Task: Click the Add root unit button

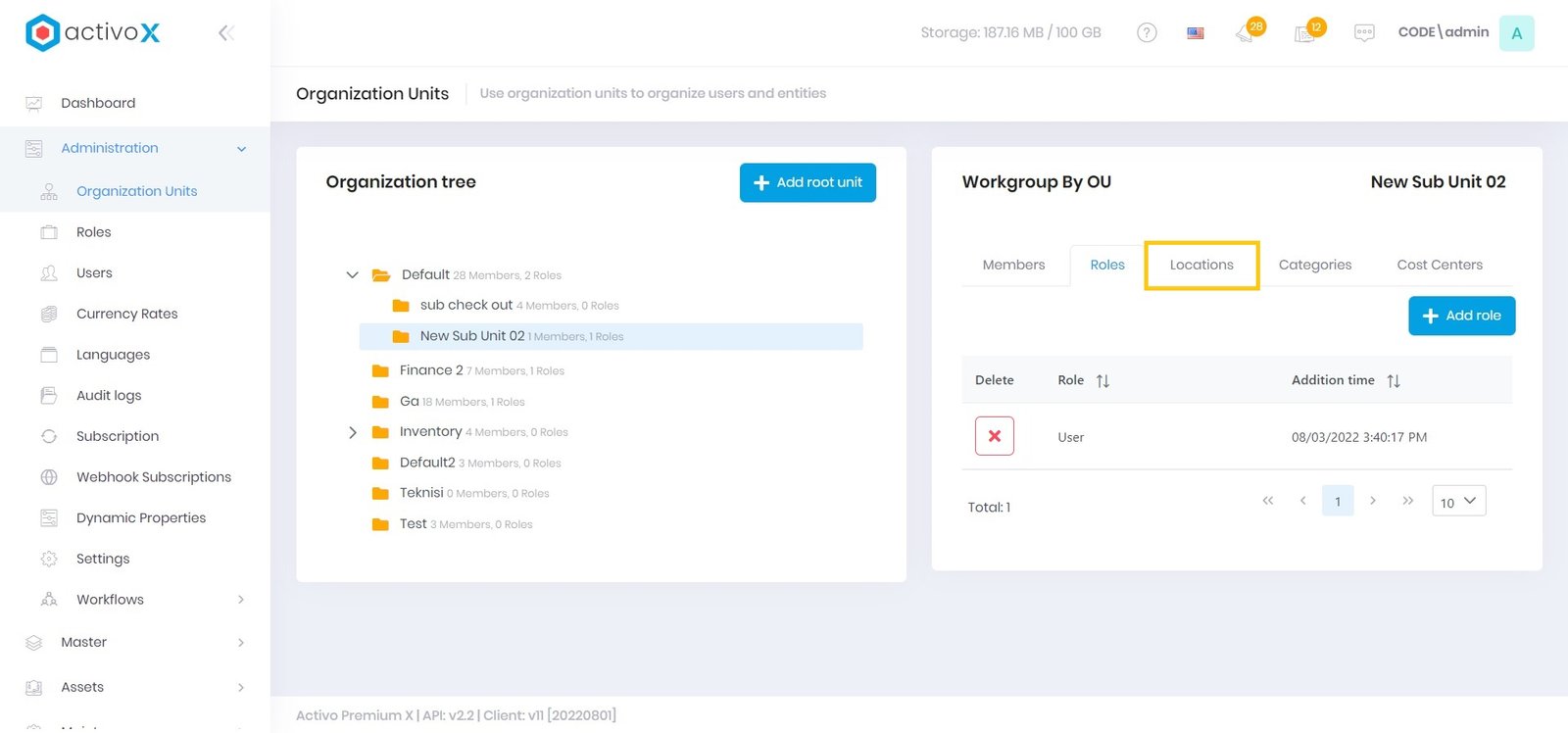Action: (x=808, y=182)
